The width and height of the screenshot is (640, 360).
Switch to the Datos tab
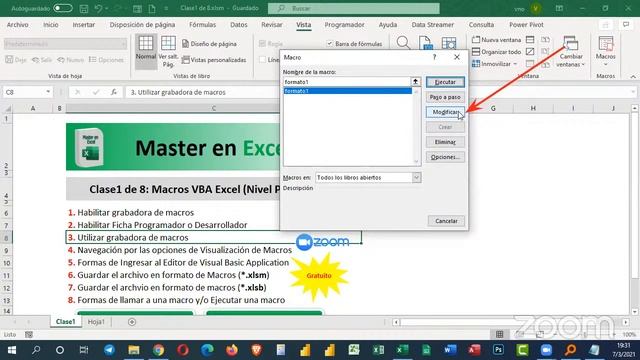point(239,24)
